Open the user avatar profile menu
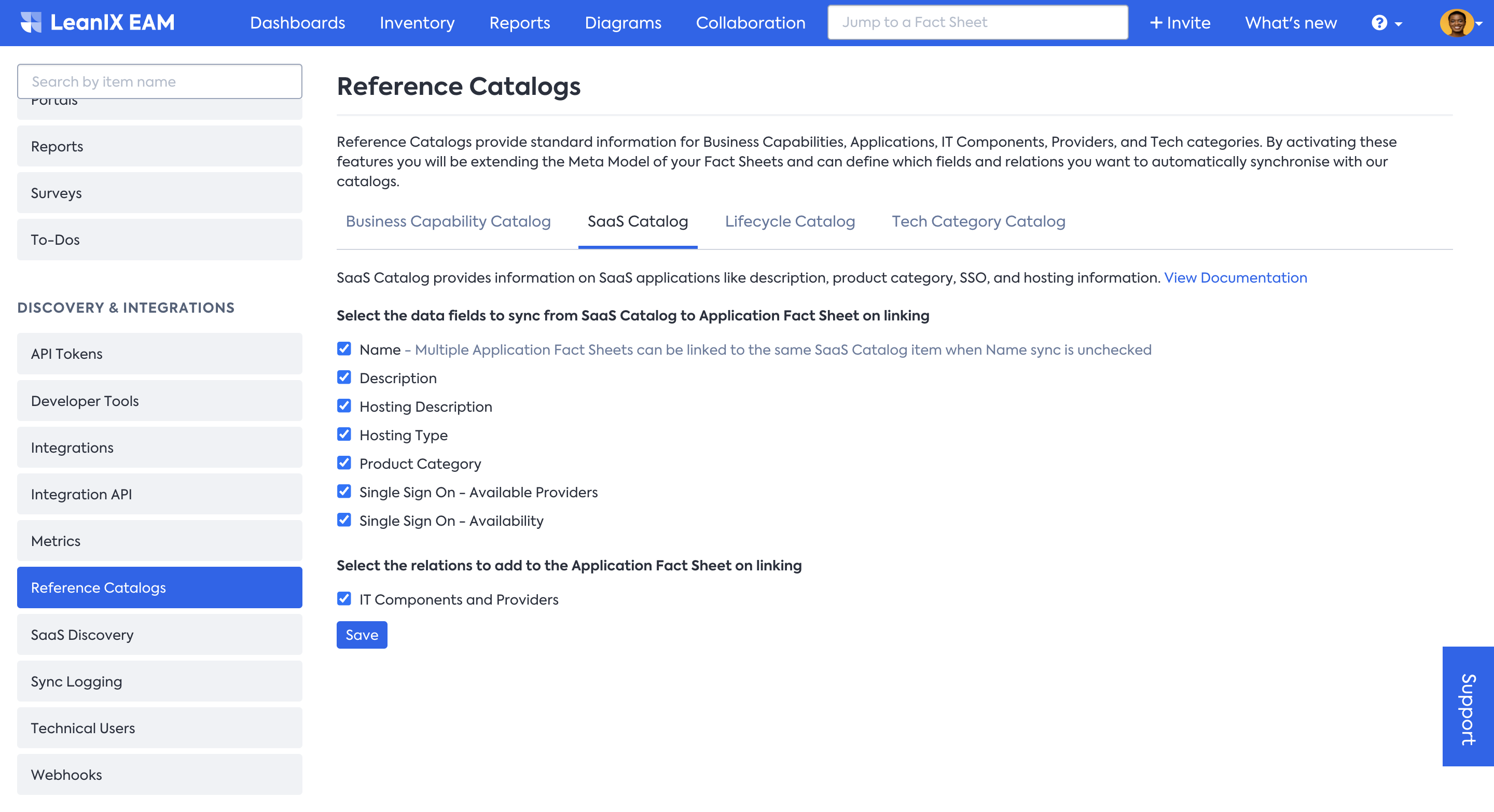 1460,23
